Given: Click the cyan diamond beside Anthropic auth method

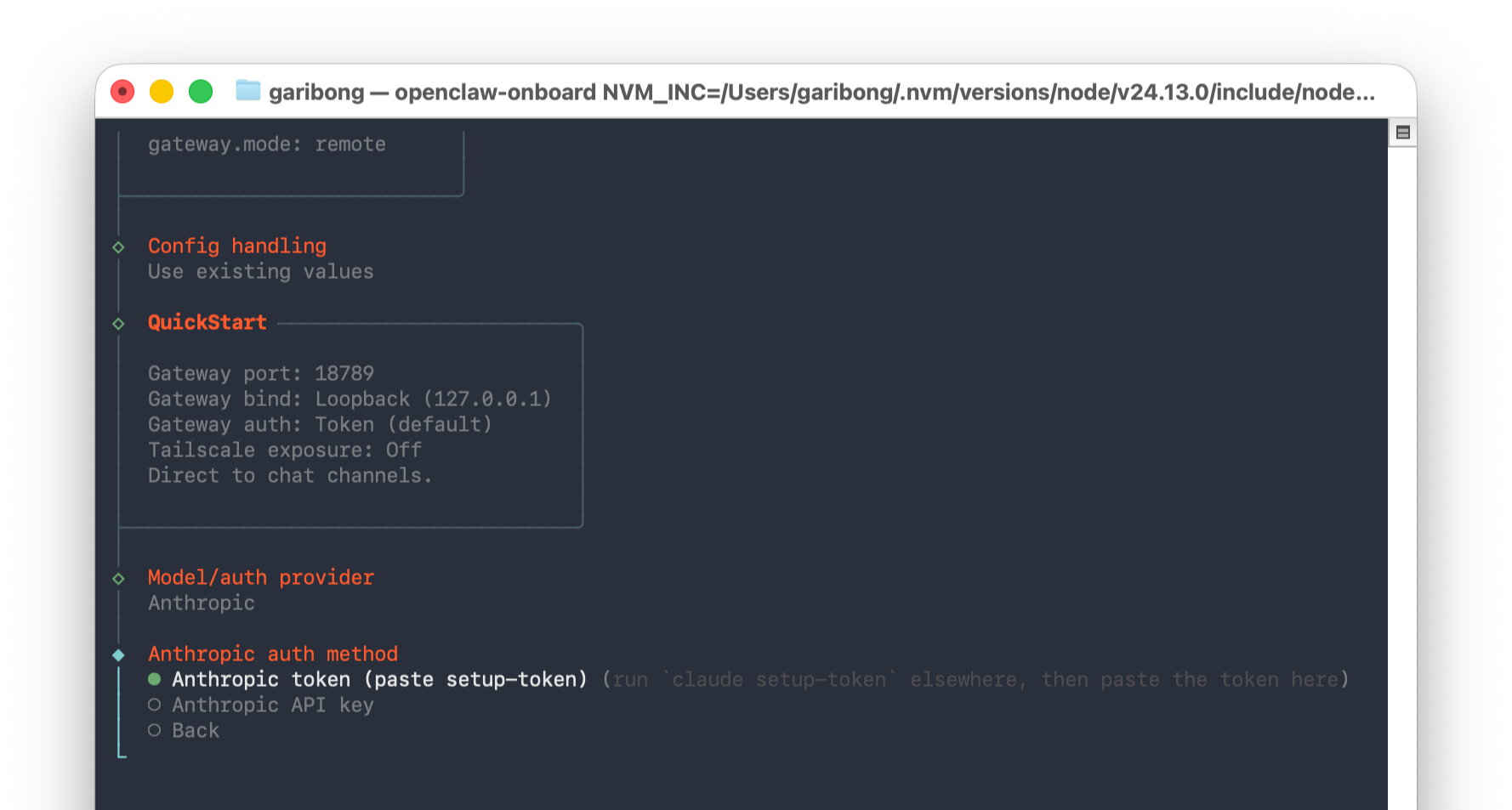Looking at the screenshot, I should 118,655.
